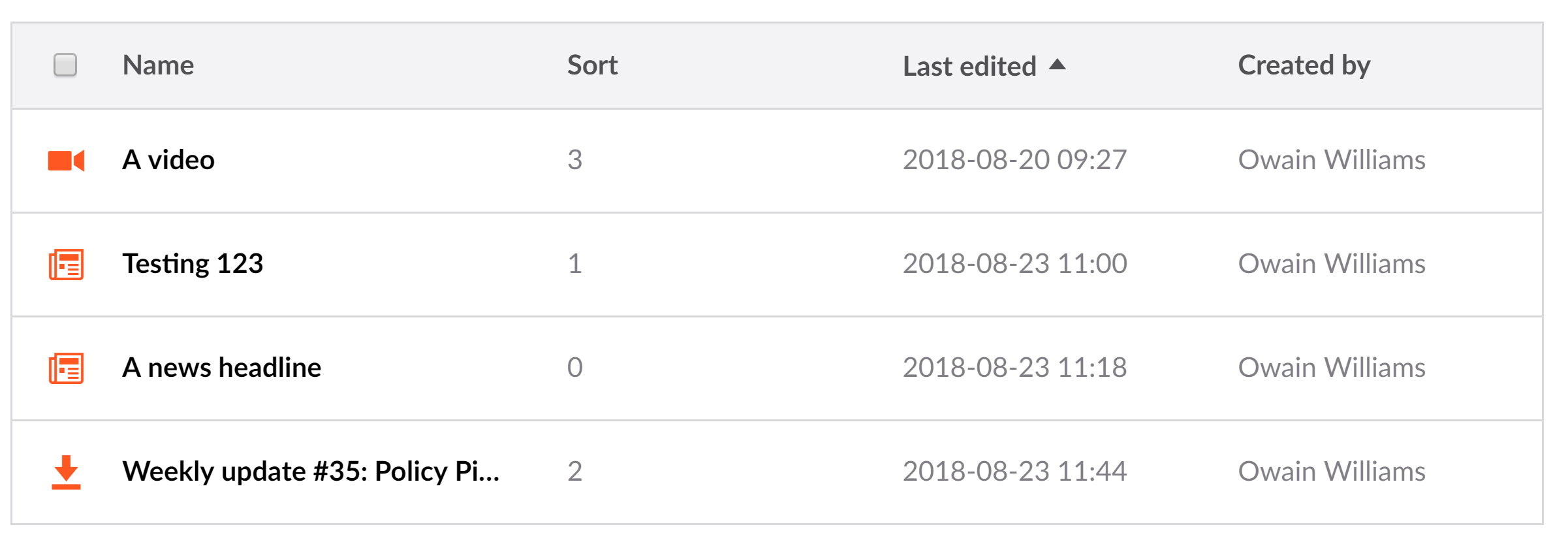Open the "A video" item
Screen dimensions: 1568x548
click(168, 160)
